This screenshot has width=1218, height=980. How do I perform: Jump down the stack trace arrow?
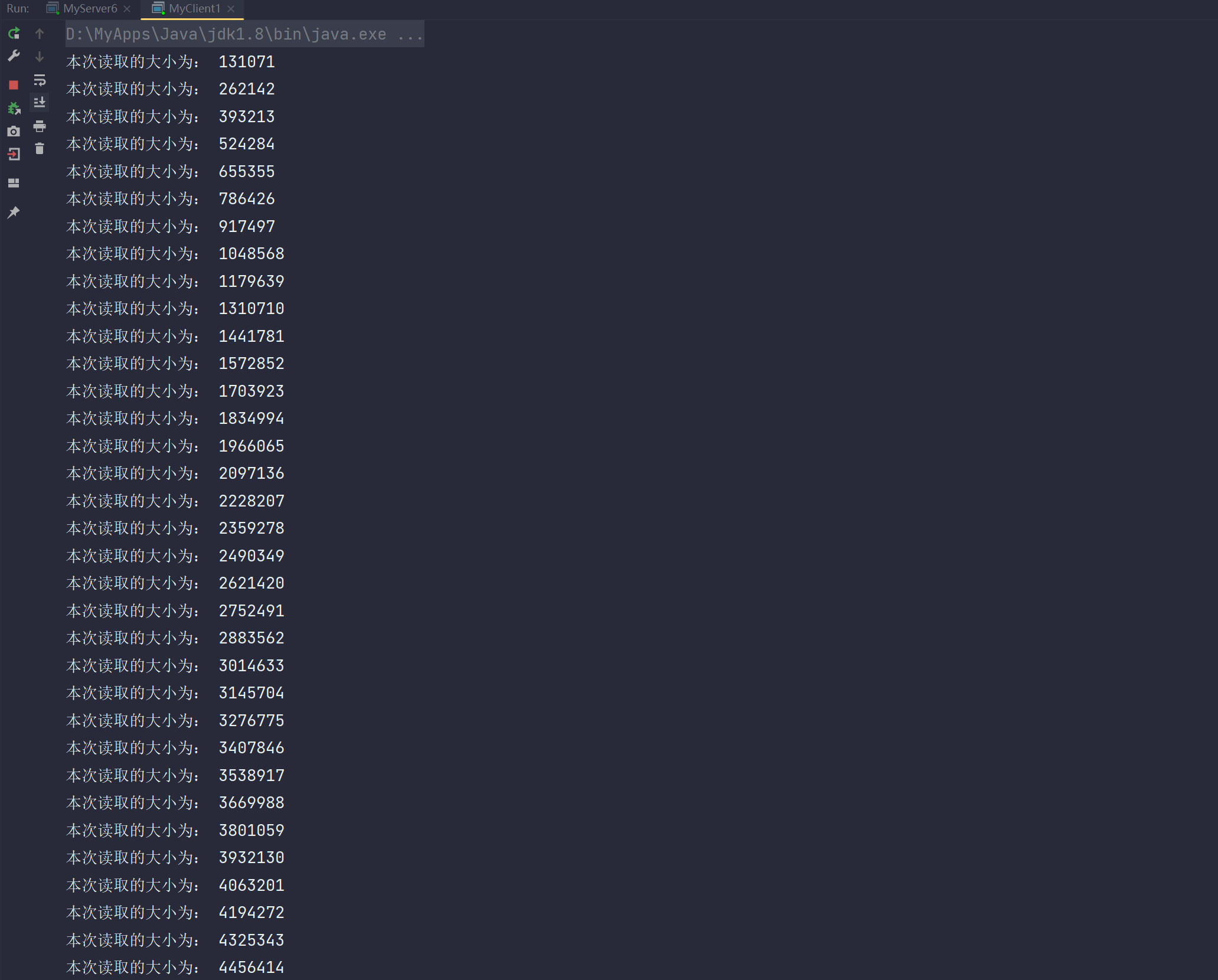click(x=40, y=57)
